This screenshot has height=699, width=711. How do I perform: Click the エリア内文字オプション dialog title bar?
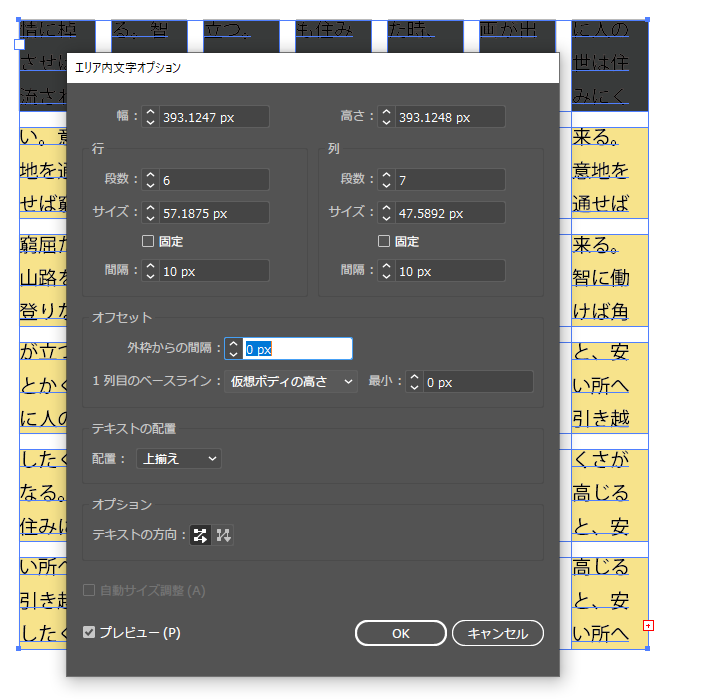313,68
